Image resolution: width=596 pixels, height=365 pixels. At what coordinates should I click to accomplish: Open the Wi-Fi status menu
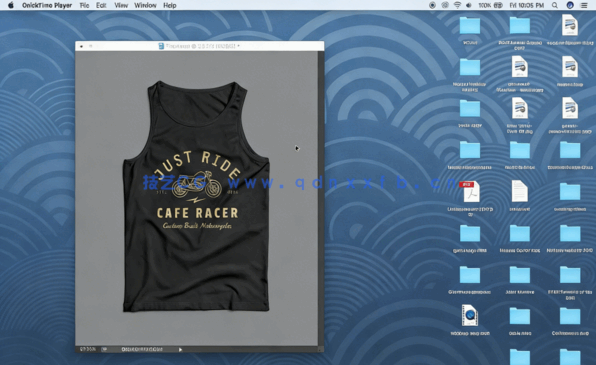pyautogui.click(x=458, y=5)
